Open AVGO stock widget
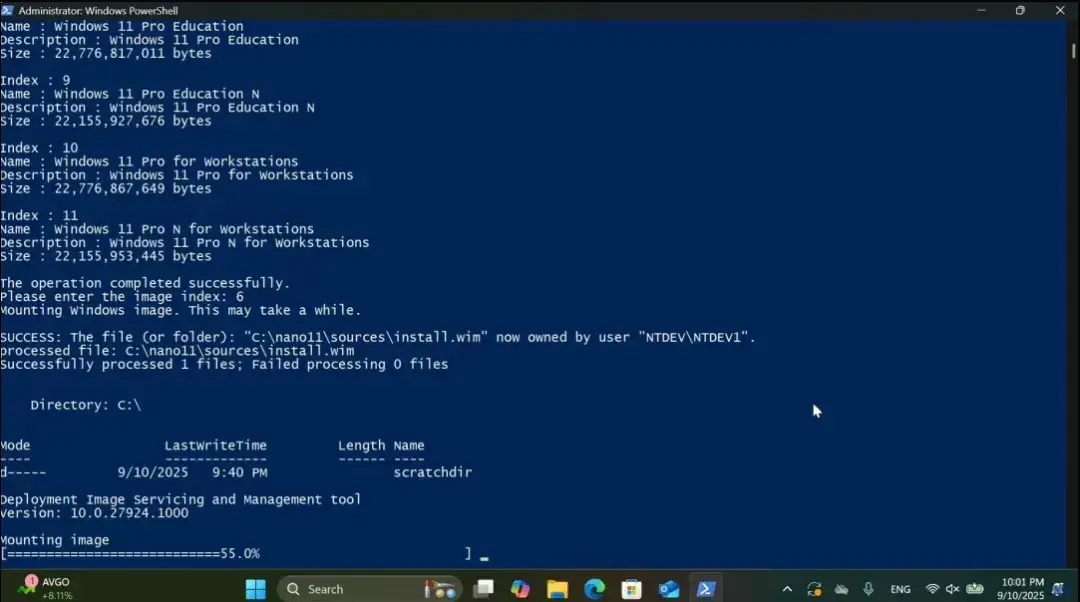This screenshot has width=1080, height=602. pos(46,588)
